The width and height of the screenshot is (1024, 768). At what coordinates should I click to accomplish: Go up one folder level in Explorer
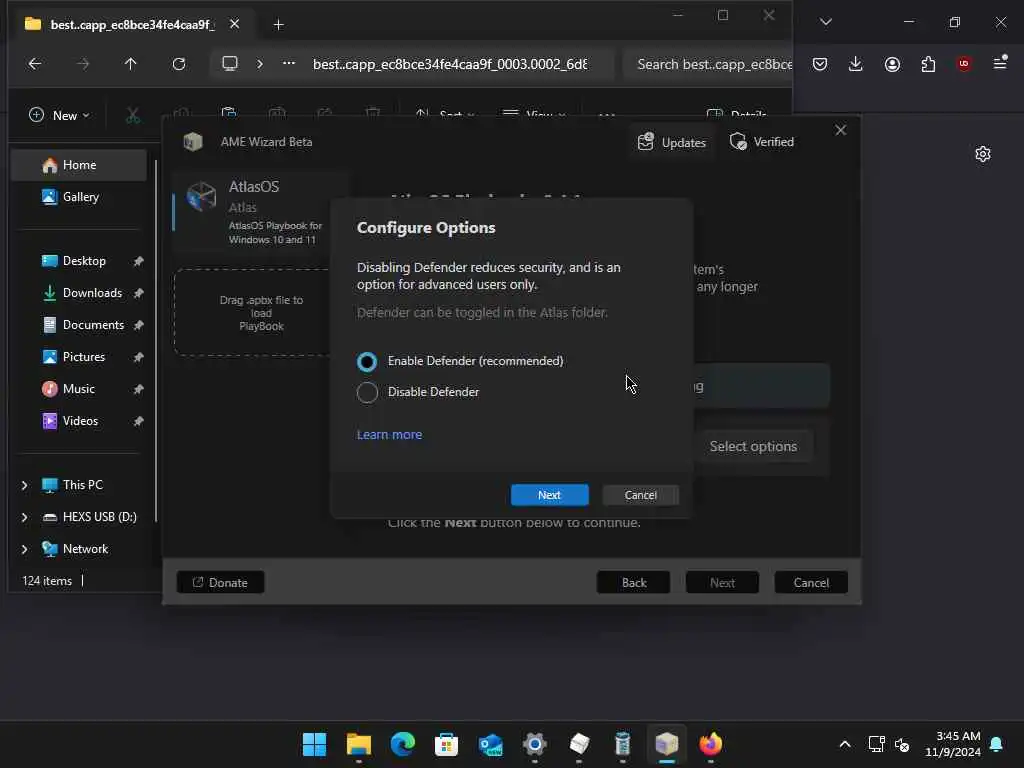pos(131,64)
